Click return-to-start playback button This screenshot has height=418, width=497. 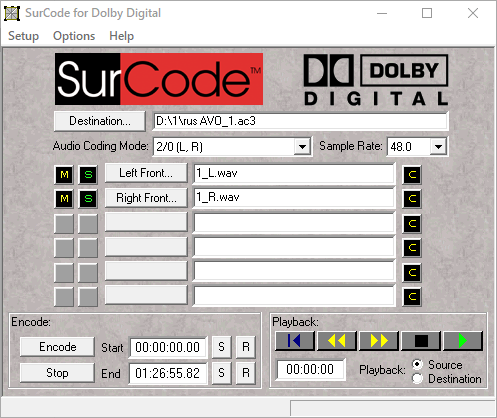click(295, 341)
